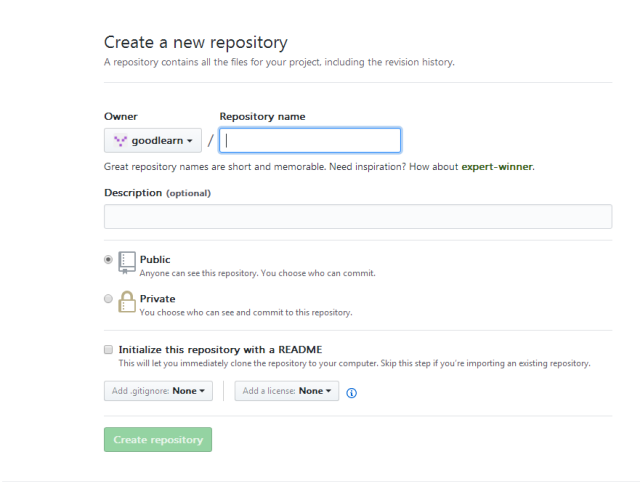Enable Initialize this repository with a README
Screen dimensions: 640x497
coord(108,350)
